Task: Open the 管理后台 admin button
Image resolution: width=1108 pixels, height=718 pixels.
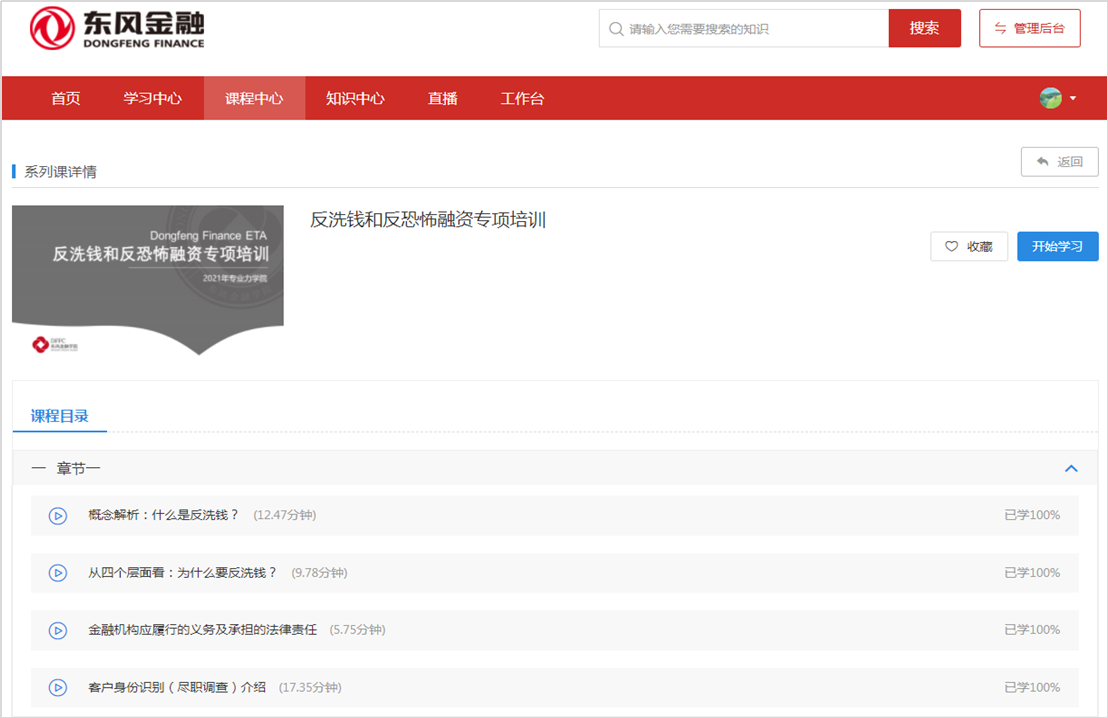Action: pos(1029,28)
